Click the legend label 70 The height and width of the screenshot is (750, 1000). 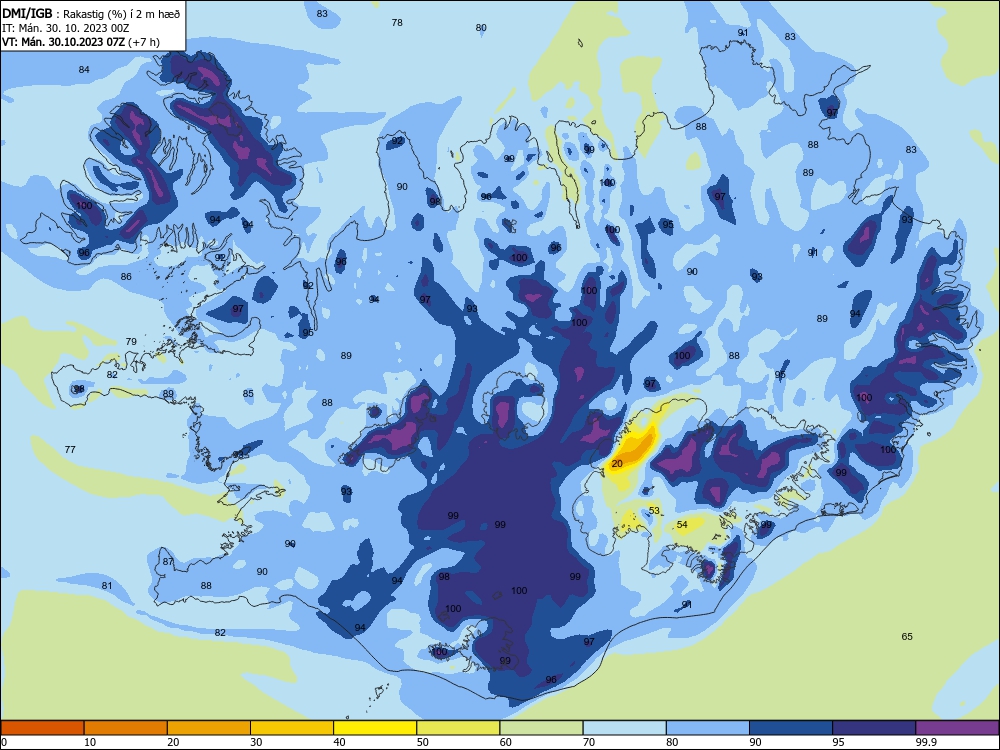(x=589, y=742)
